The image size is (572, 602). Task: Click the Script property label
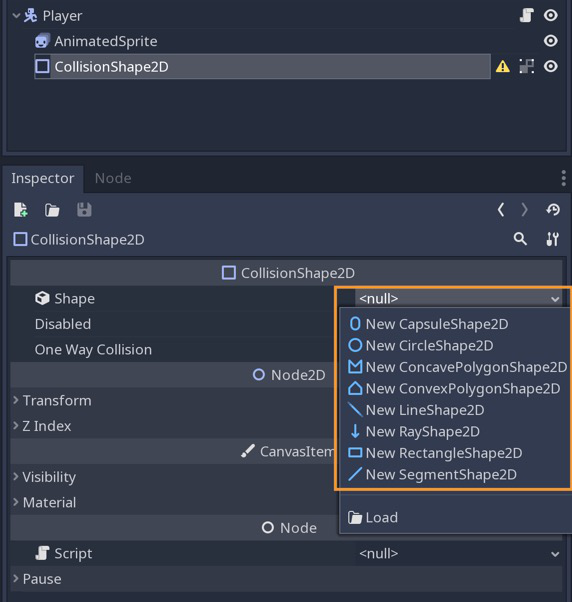click(73, 554)
